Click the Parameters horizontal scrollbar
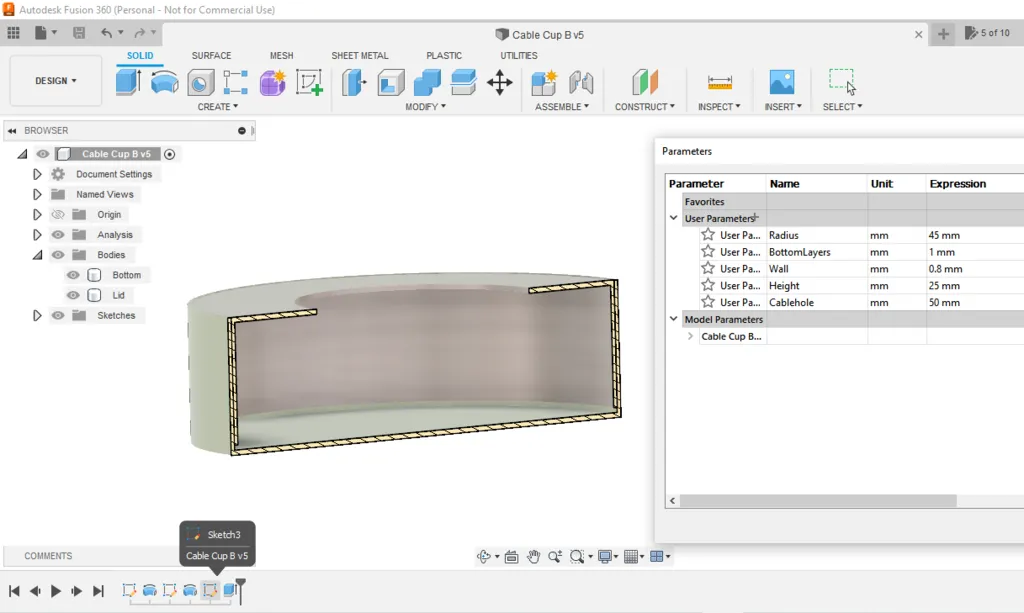The width and height of the screenshot is (1024, 613). [x=818, y=501]
